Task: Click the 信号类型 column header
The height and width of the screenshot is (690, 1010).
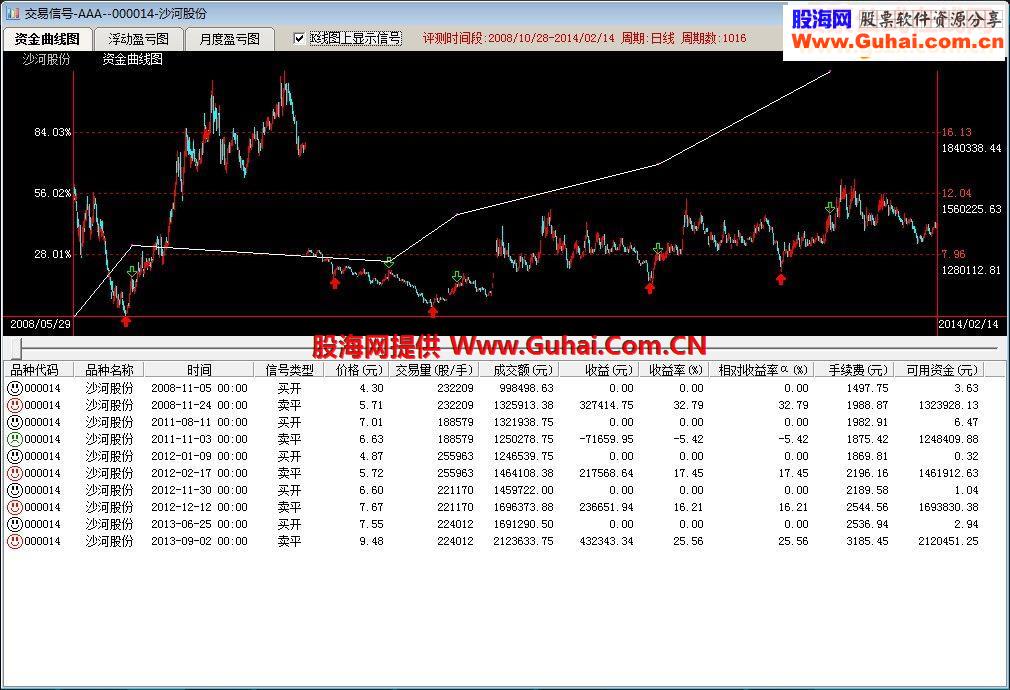Action: tap(289, 370)
